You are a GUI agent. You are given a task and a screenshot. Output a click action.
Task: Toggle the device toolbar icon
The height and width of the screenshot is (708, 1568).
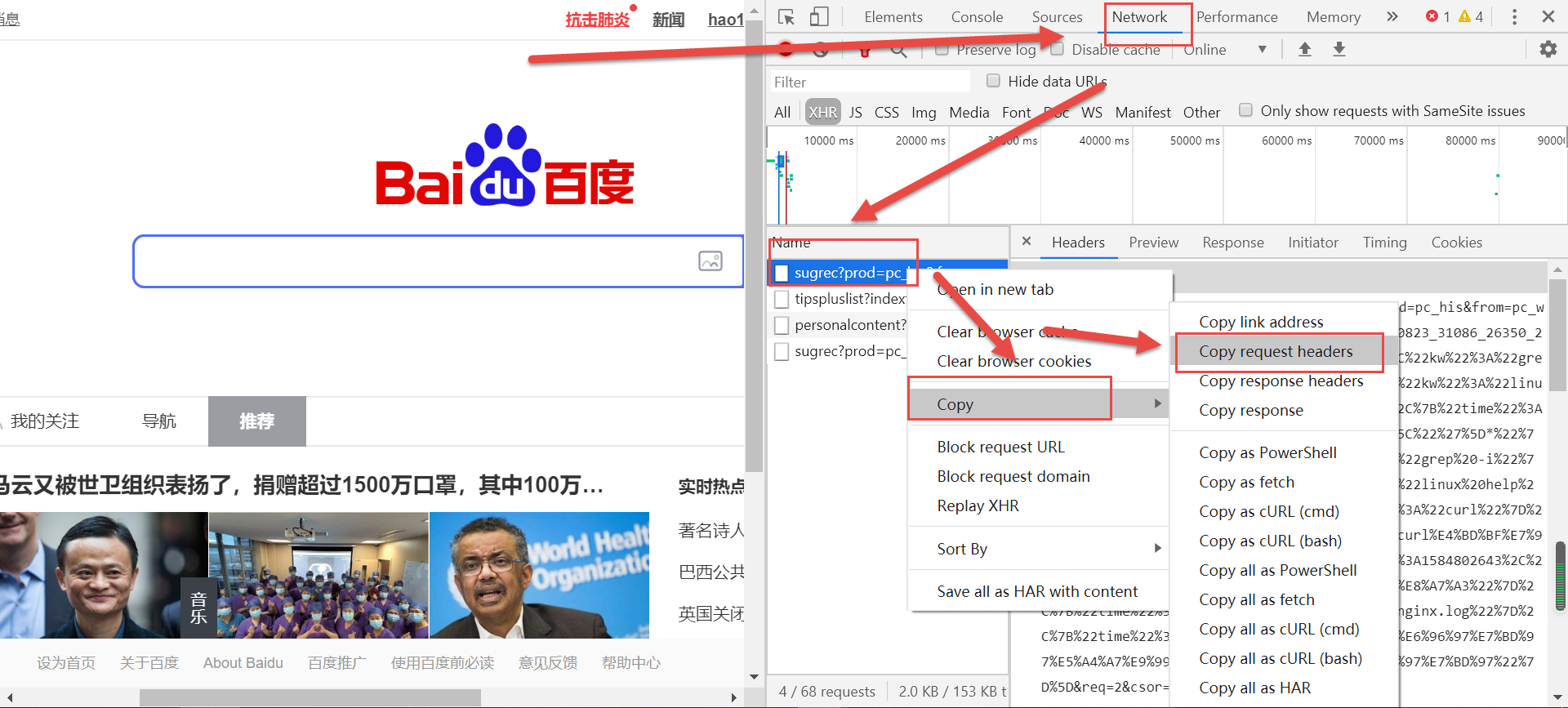819,17
